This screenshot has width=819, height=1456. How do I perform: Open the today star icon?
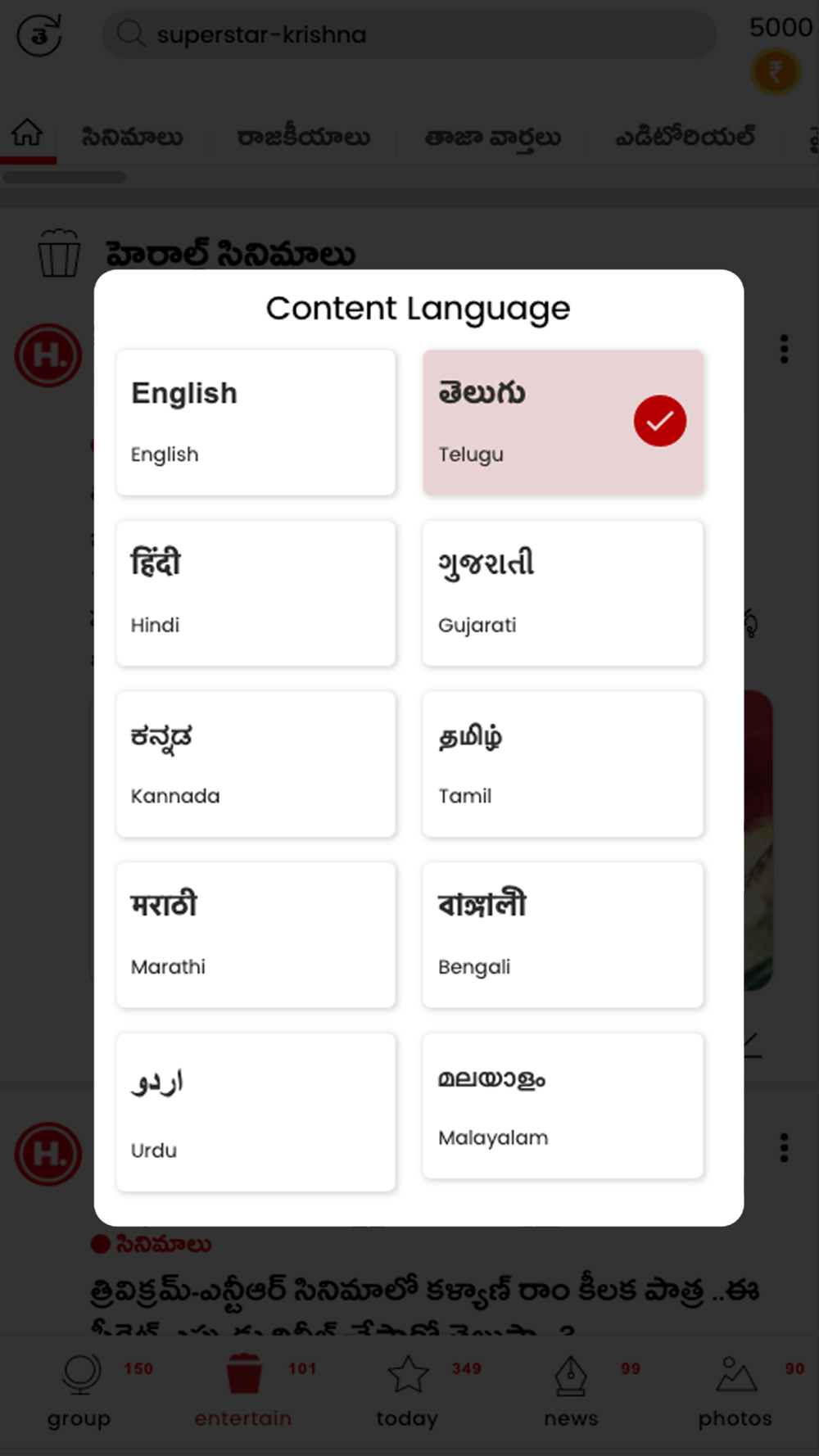(x=408, y=1374)
